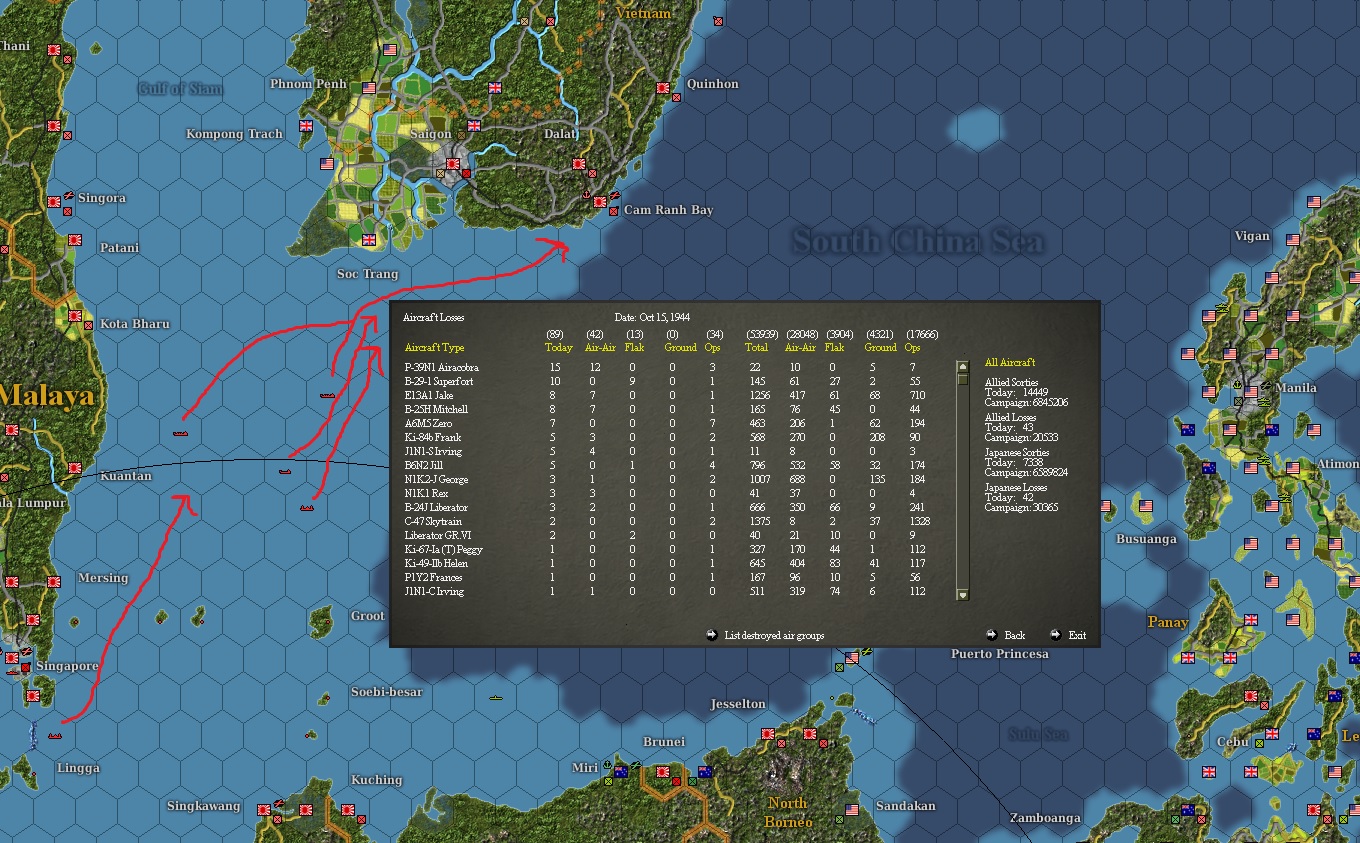1360x843 pixels.
Task: Click the red task force icon near Lingga
Action: coord(55,736)
